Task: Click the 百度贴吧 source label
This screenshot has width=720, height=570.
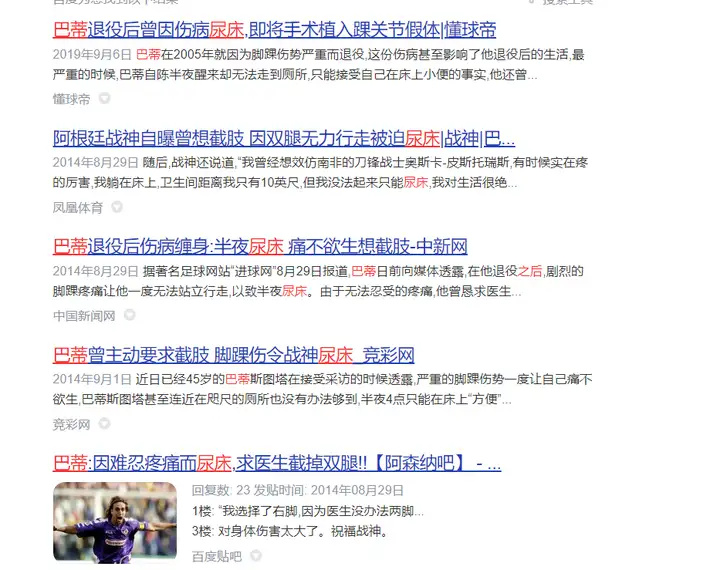Action: click(x=217, y=556)
